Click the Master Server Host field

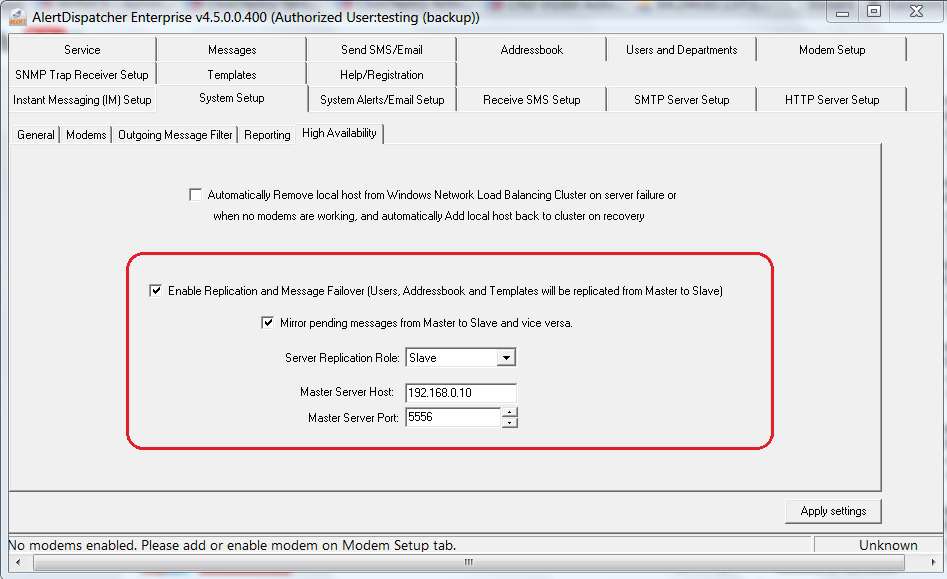click(461, 392)
